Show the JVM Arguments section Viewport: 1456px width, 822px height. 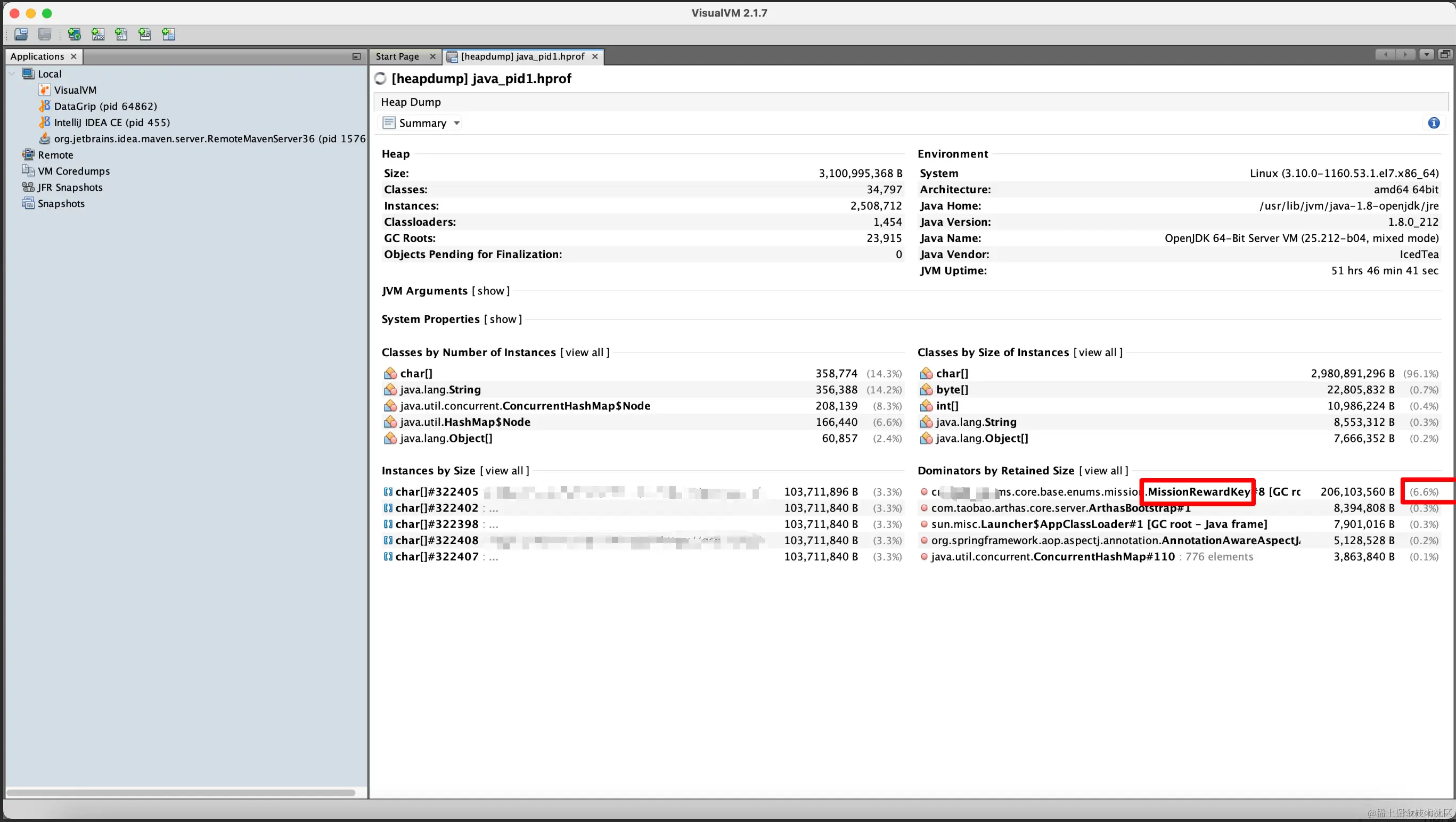(x=490, y=290)
